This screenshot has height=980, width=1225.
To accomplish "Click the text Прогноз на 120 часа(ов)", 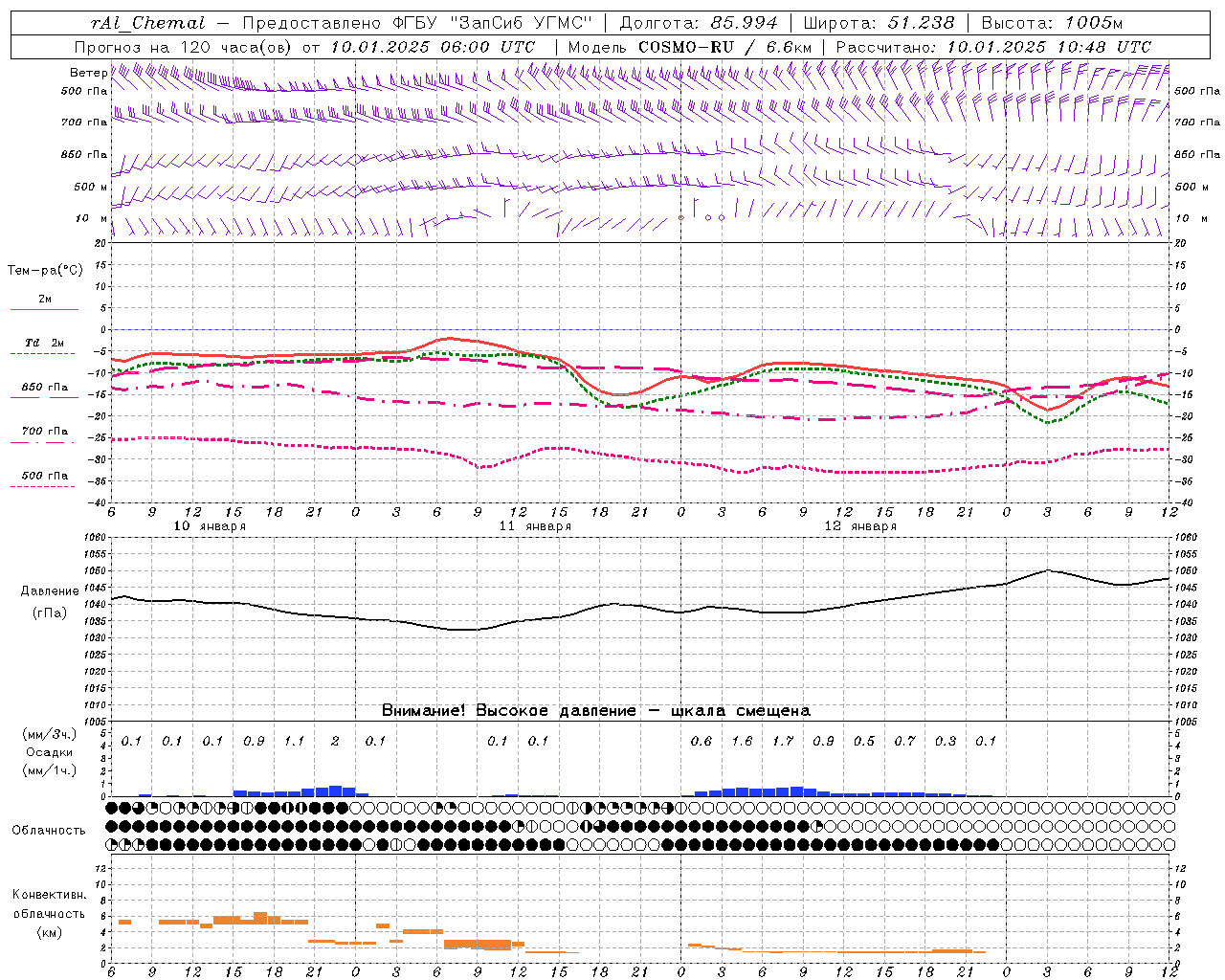I will tap(184, 47).
